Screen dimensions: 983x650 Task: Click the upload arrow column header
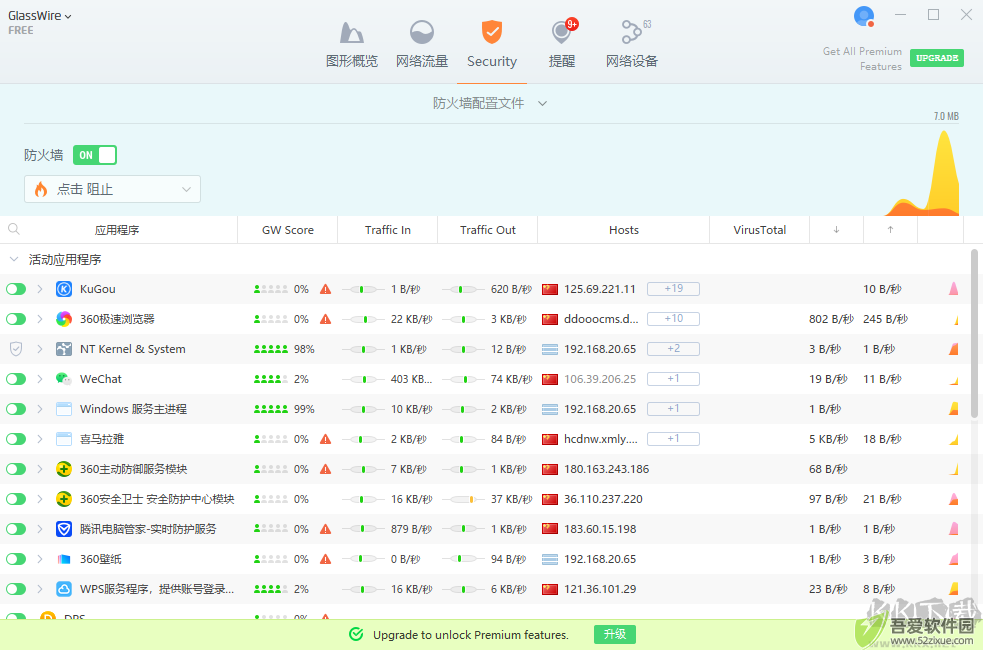point(890,229)
